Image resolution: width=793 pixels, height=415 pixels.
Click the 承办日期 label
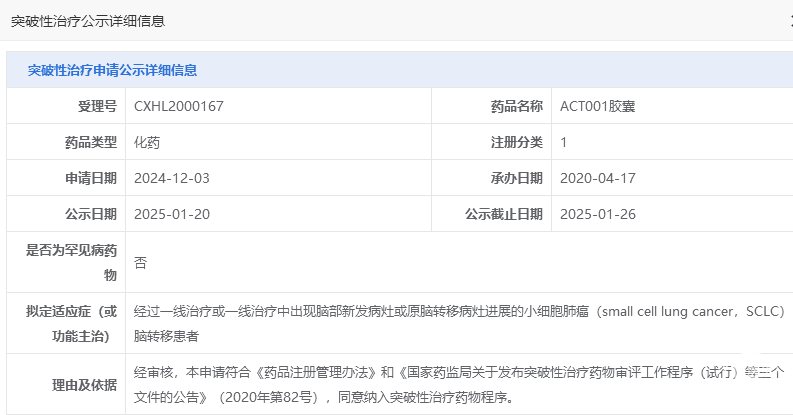tap(516, 178)
